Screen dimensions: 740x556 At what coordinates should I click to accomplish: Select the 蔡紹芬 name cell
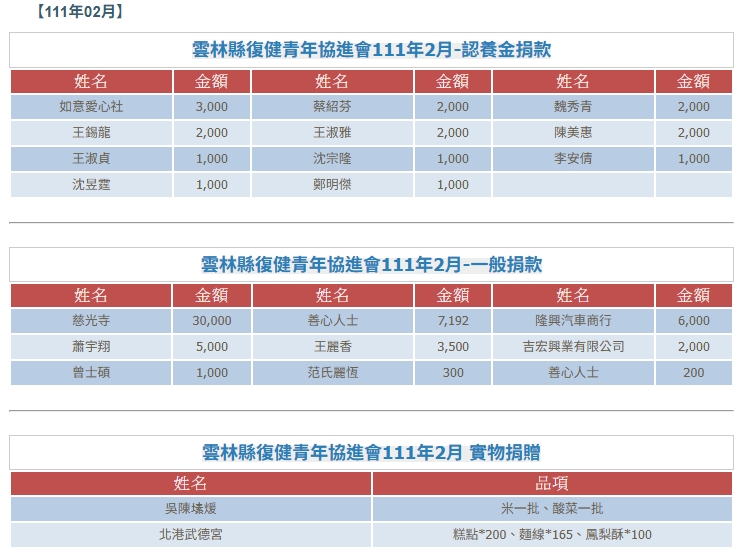point(332,107)
